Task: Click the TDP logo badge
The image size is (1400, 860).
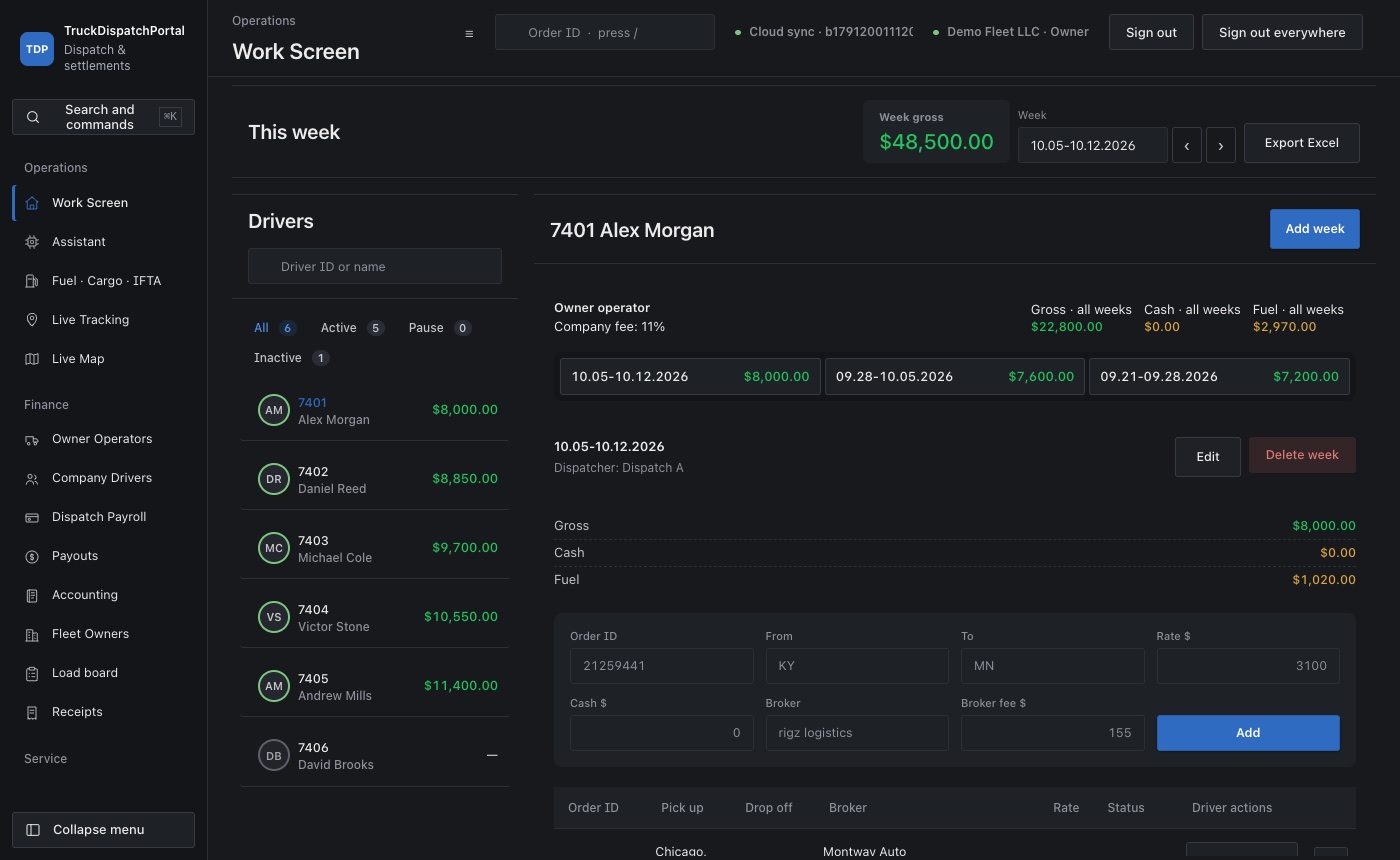Action: (37, 48)
